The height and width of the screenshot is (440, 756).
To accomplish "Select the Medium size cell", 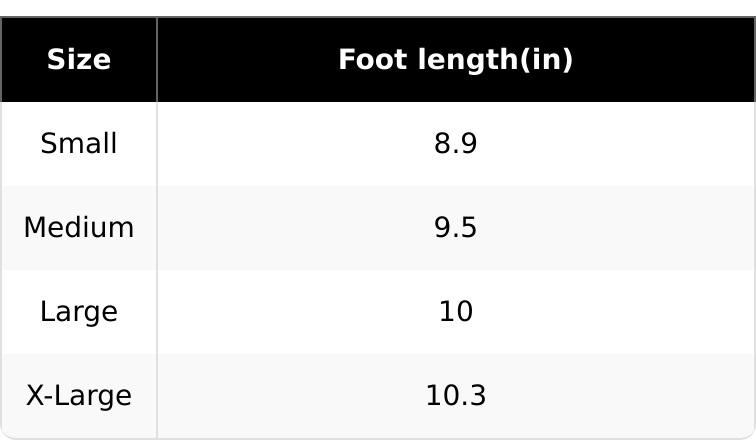I will [x=79, y=228].
